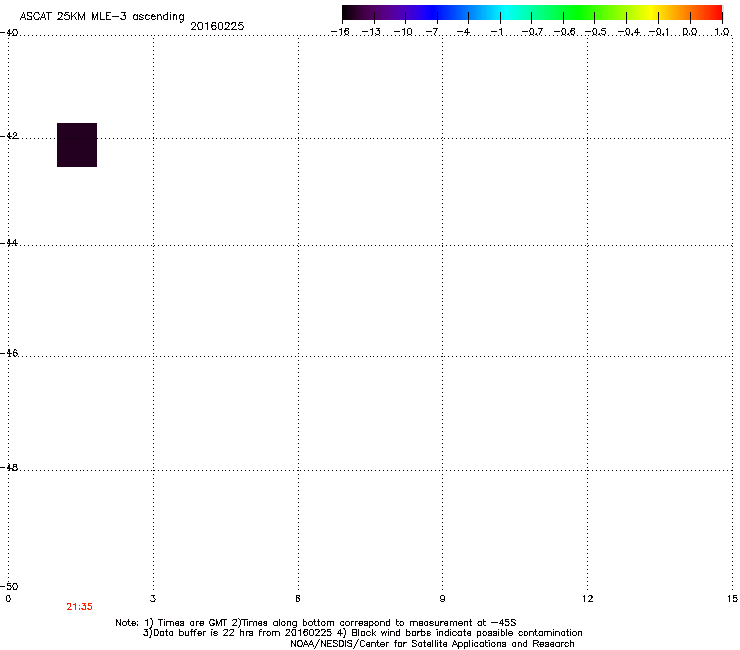
Task: Click the colorbar label -16
Action: coord(340,32)
